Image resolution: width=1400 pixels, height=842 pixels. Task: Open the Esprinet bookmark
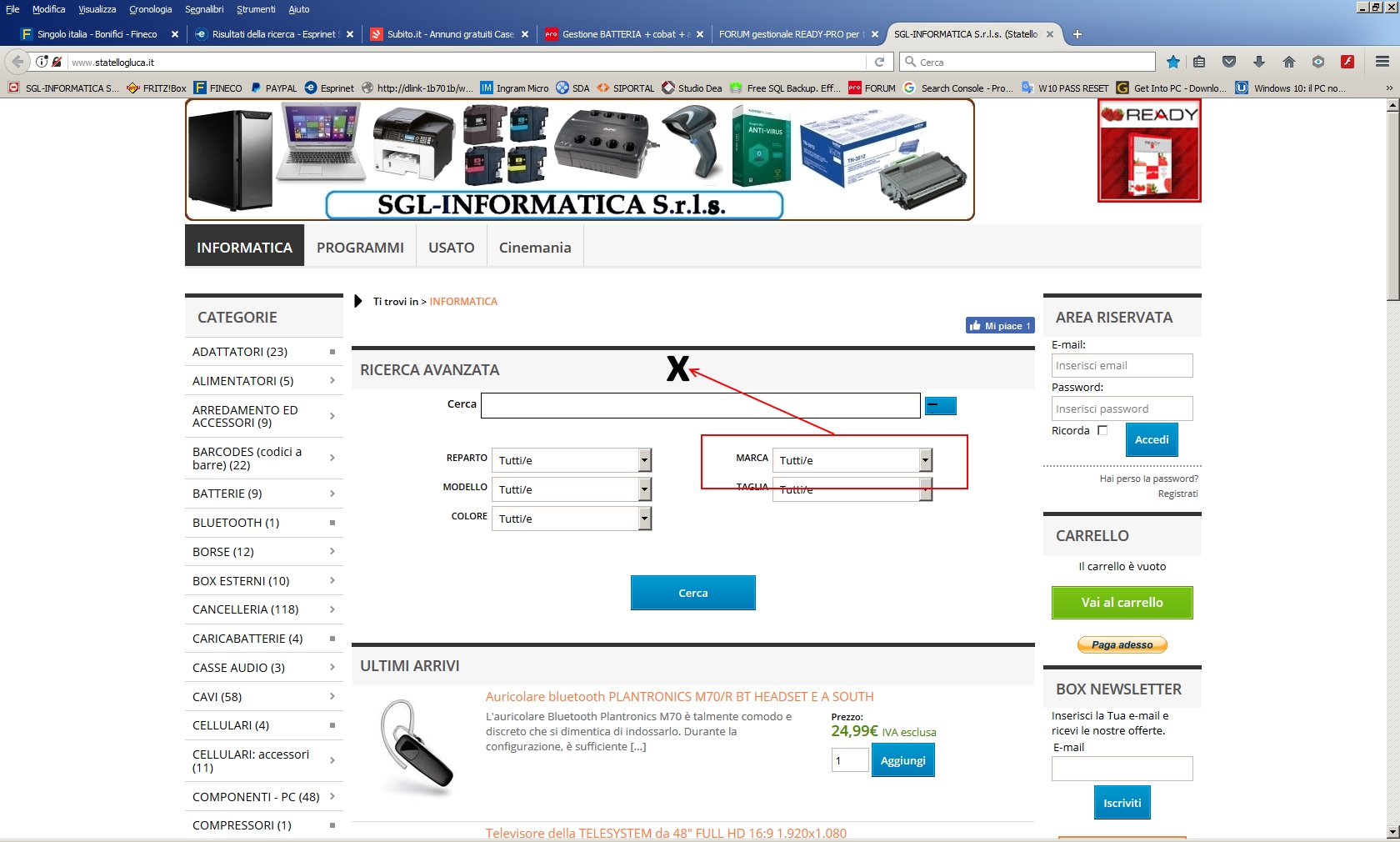329,88
